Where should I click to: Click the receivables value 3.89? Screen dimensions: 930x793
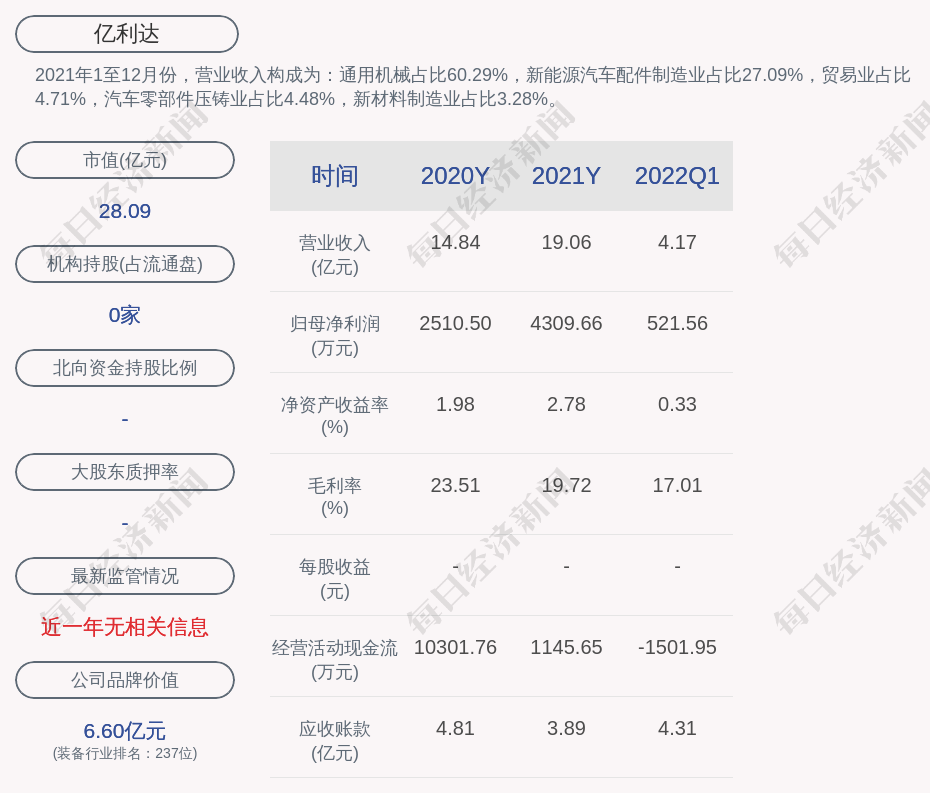click(x=566, y=728)
